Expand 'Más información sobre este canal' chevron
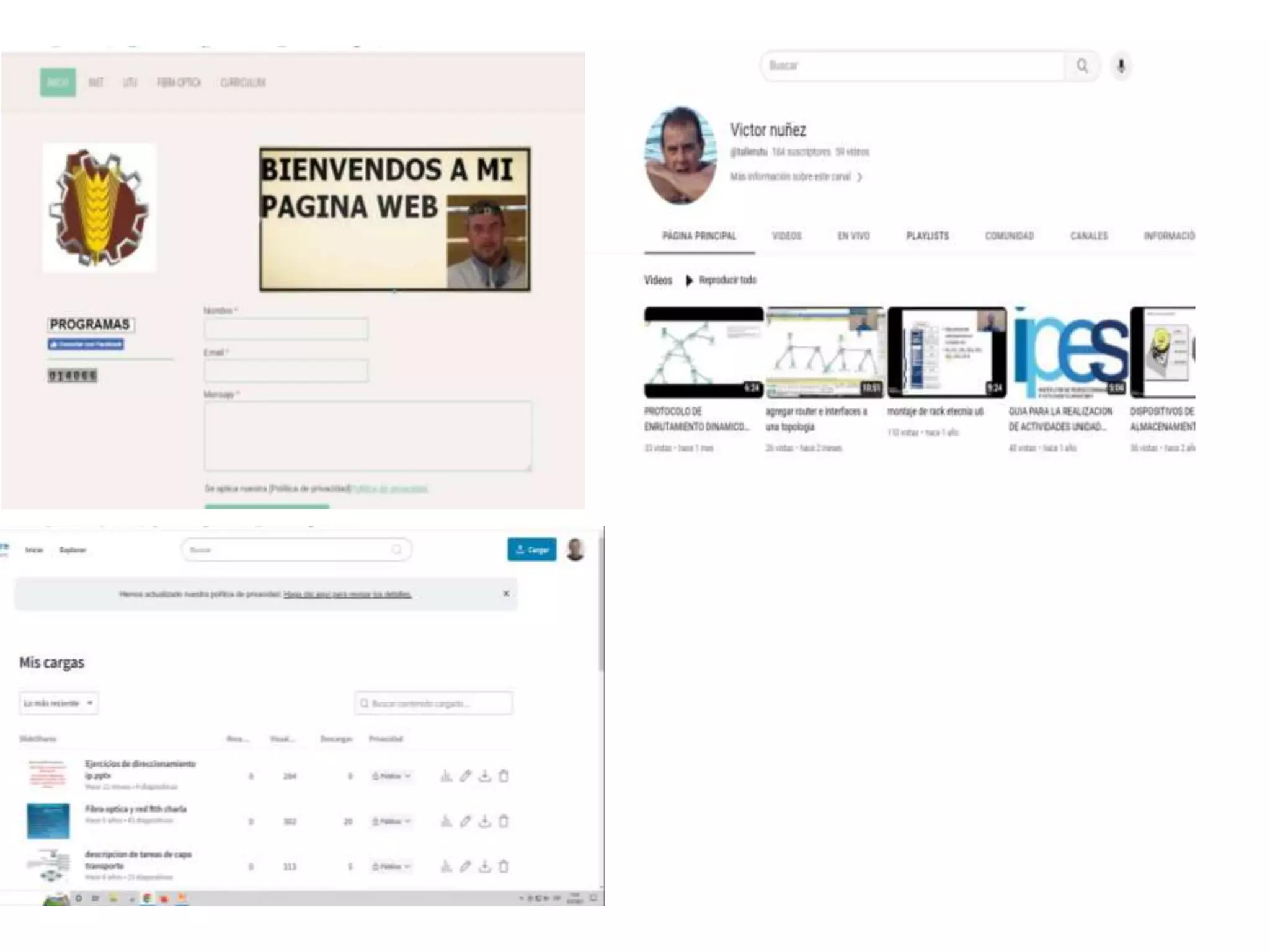 [859, 177]
